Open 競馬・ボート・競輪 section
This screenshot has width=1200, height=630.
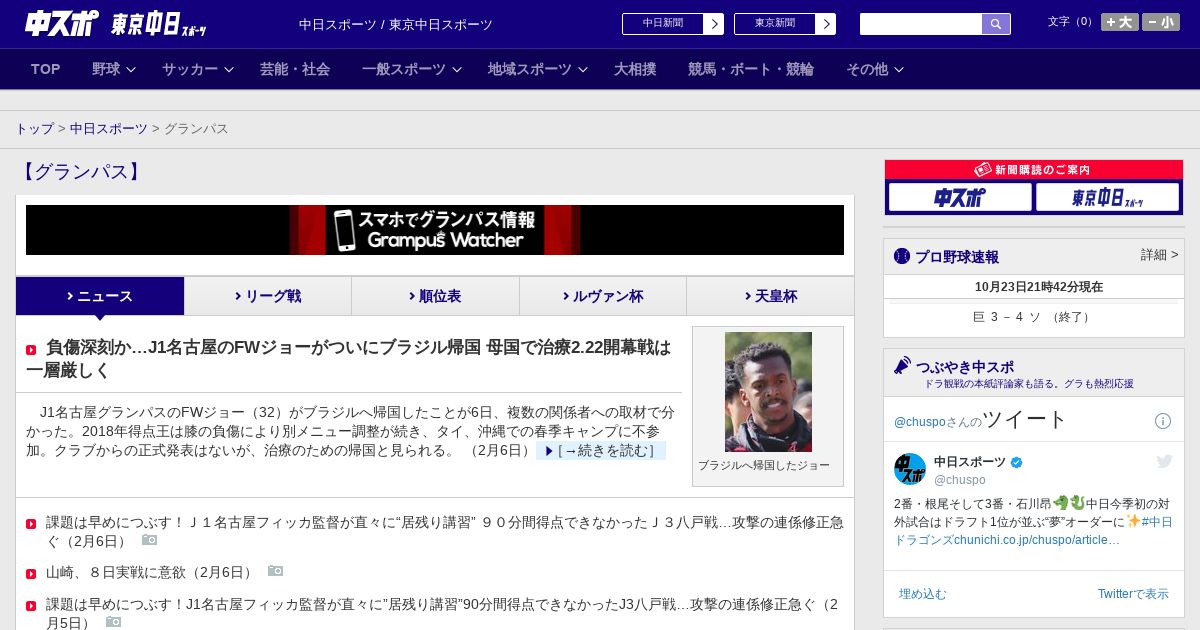[x=751, y=69]
